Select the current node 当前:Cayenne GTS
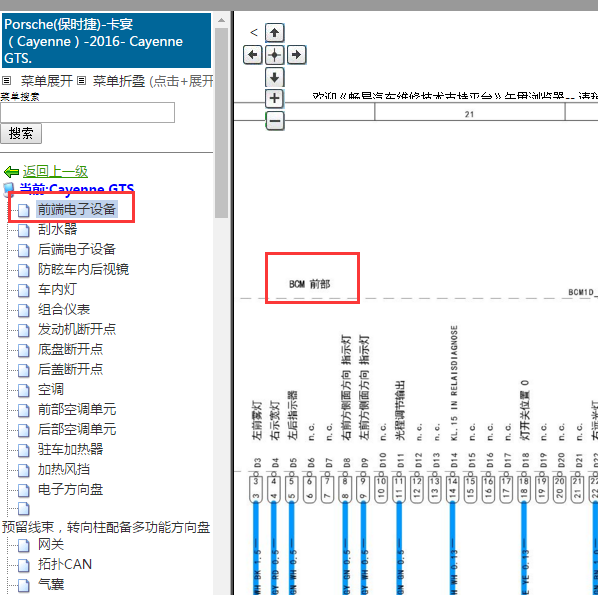598x595 pixels. pyautogui.click(x=77, y=189)
